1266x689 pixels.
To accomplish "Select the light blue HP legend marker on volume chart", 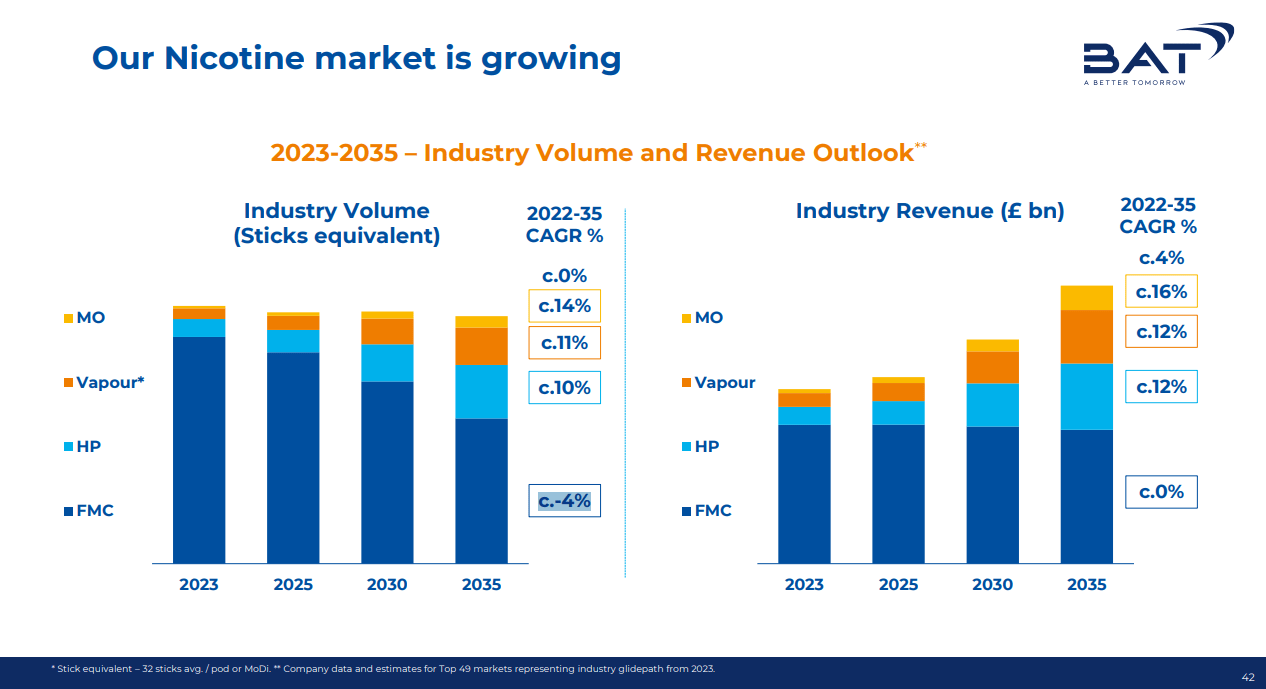I will [69, 446].
